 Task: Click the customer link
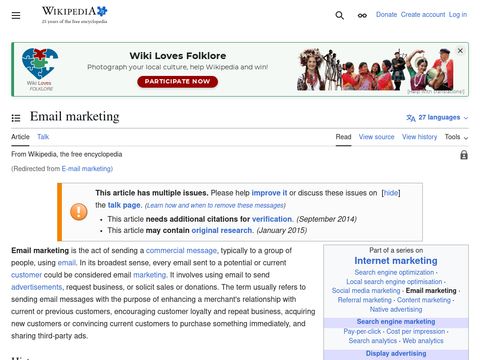(26, 275)
